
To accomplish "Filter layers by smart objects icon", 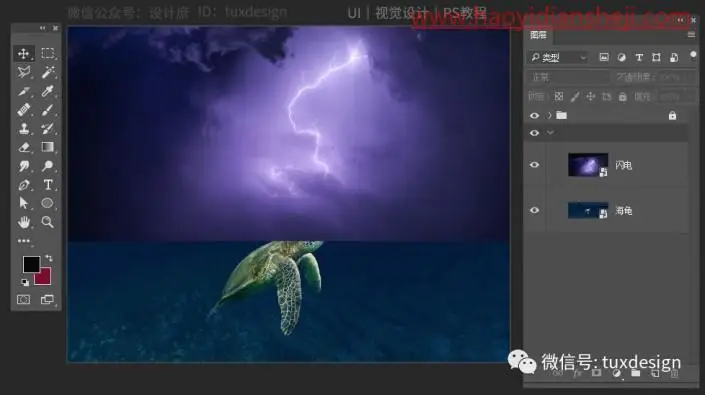I will (674, 57).
